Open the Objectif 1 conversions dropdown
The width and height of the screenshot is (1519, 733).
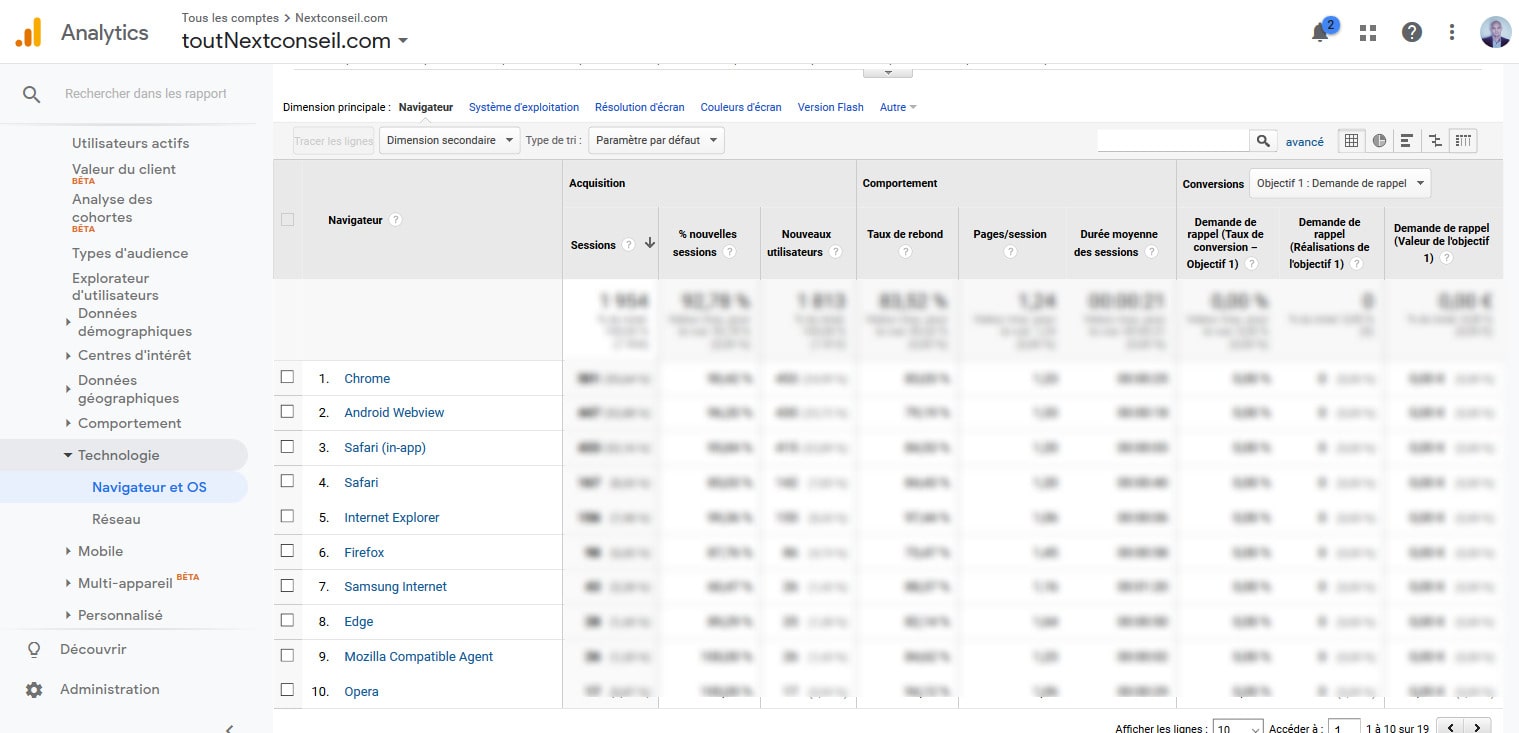click(x=1340, y=184)
